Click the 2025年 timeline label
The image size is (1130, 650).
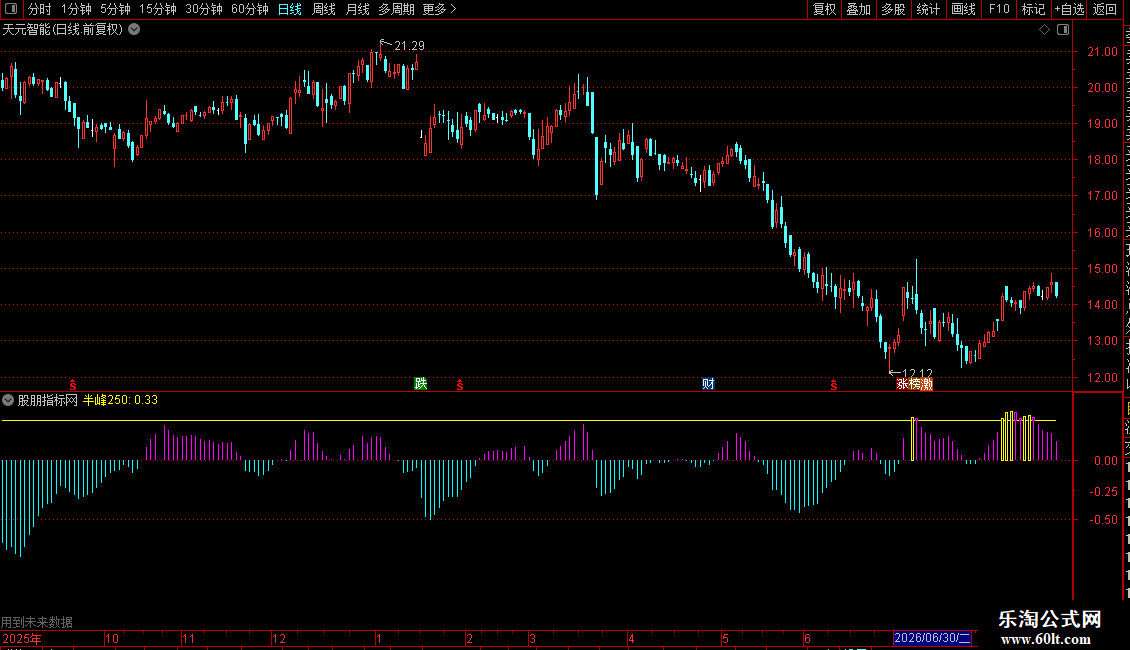click(22, 638)
